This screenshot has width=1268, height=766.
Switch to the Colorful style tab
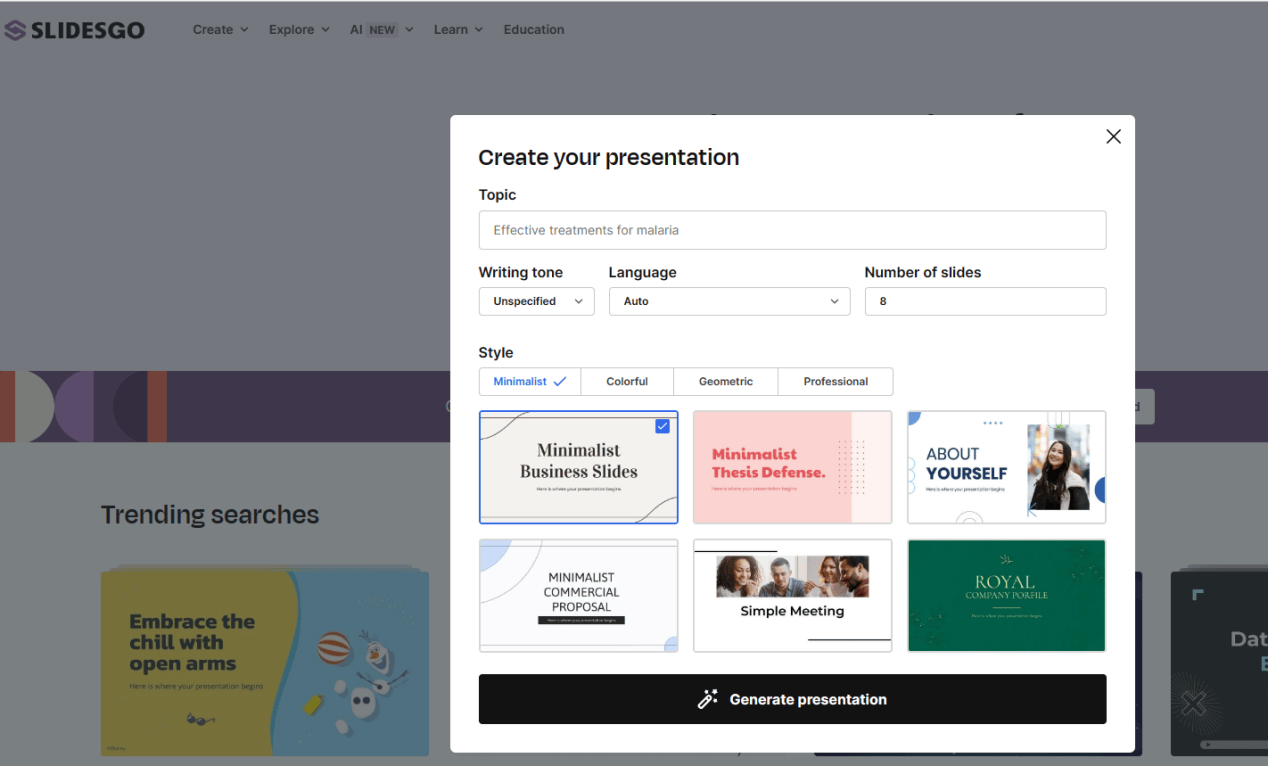click(627, 381)
